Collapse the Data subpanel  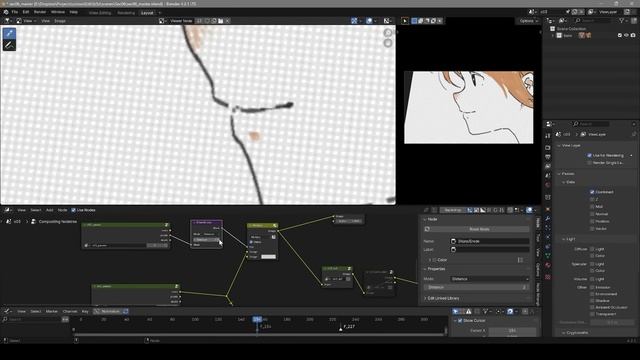[x=569, y=182]
